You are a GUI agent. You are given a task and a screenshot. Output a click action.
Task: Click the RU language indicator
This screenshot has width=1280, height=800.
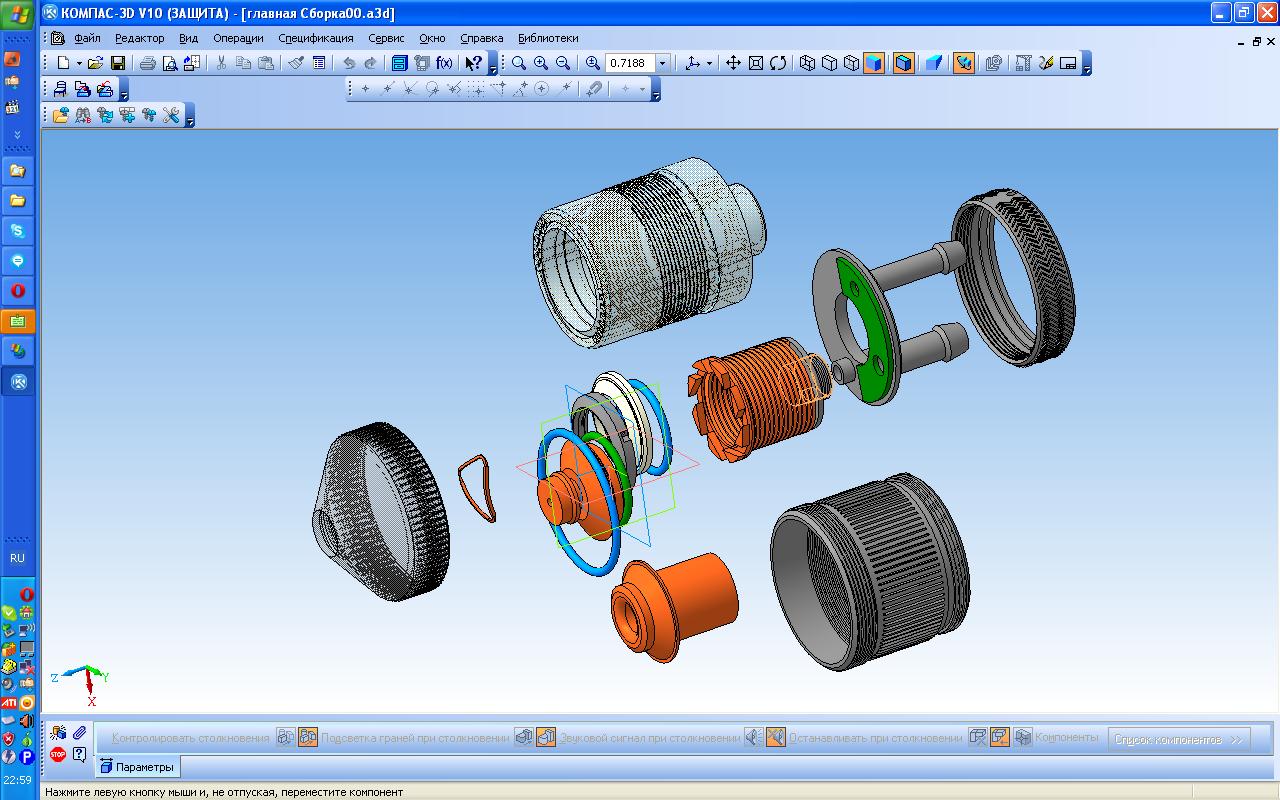click(17, 558)
